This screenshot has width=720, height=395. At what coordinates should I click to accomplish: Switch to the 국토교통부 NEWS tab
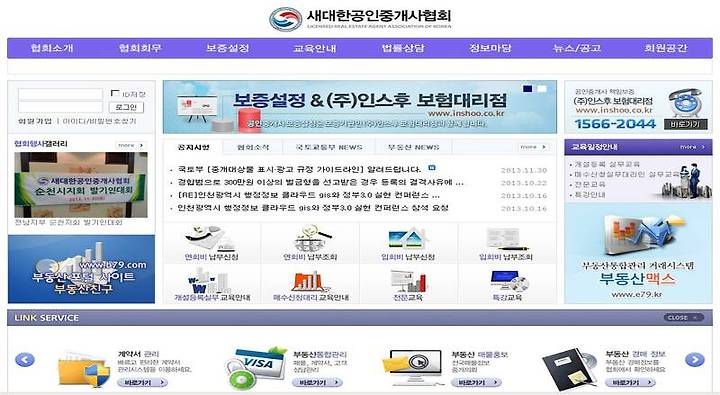329,147
